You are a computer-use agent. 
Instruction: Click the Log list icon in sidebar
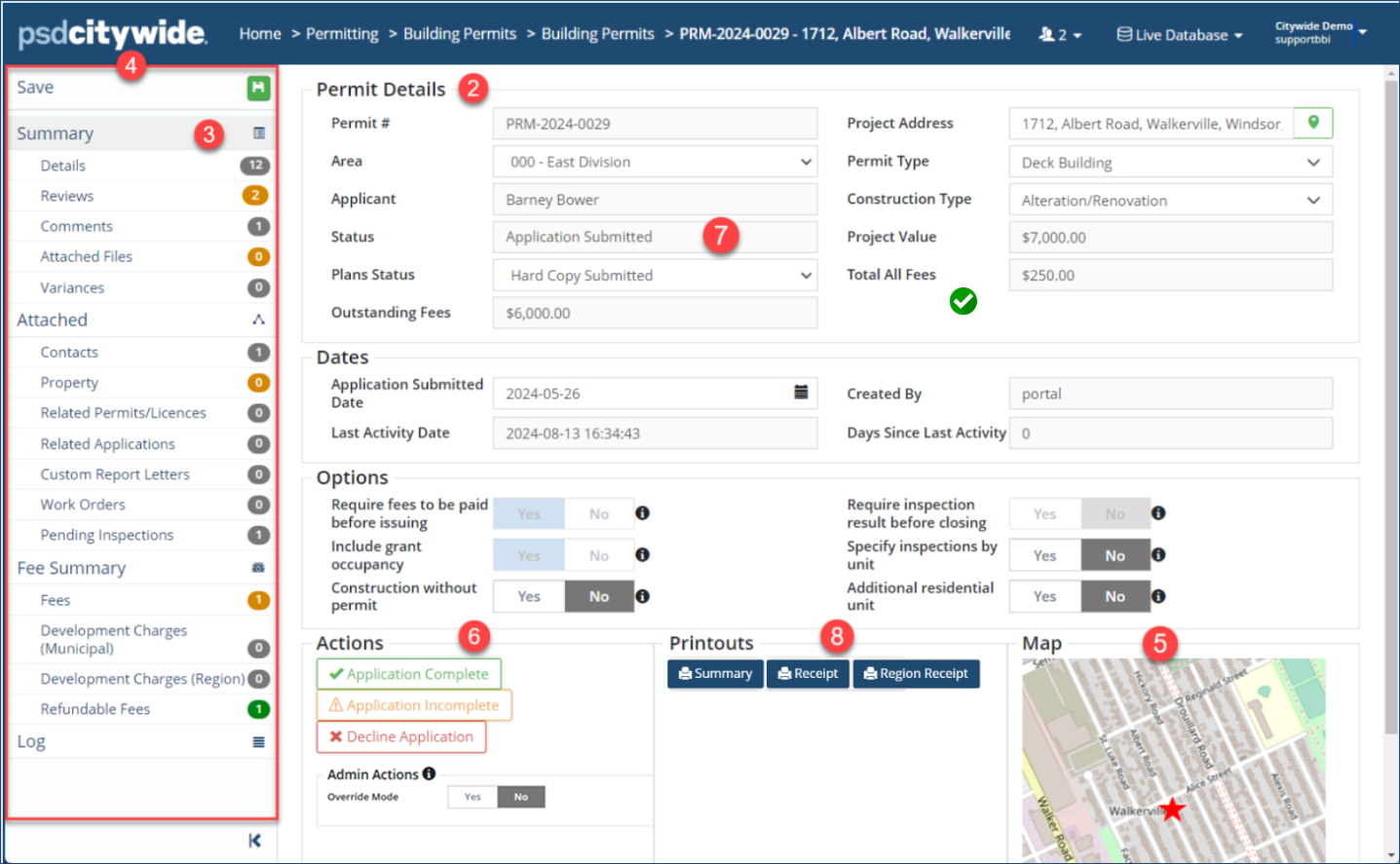pyautogui.click(x=258, y=742)
